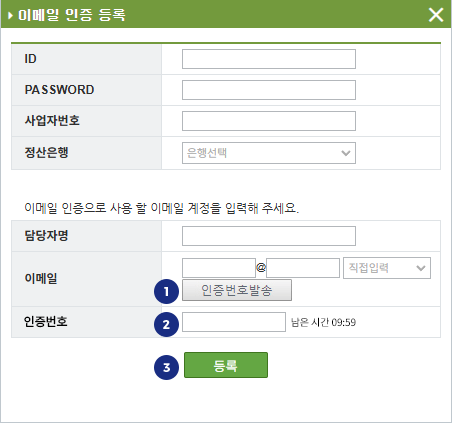
Task: Click the 사업자번호 input field
Action: point(269,121)
